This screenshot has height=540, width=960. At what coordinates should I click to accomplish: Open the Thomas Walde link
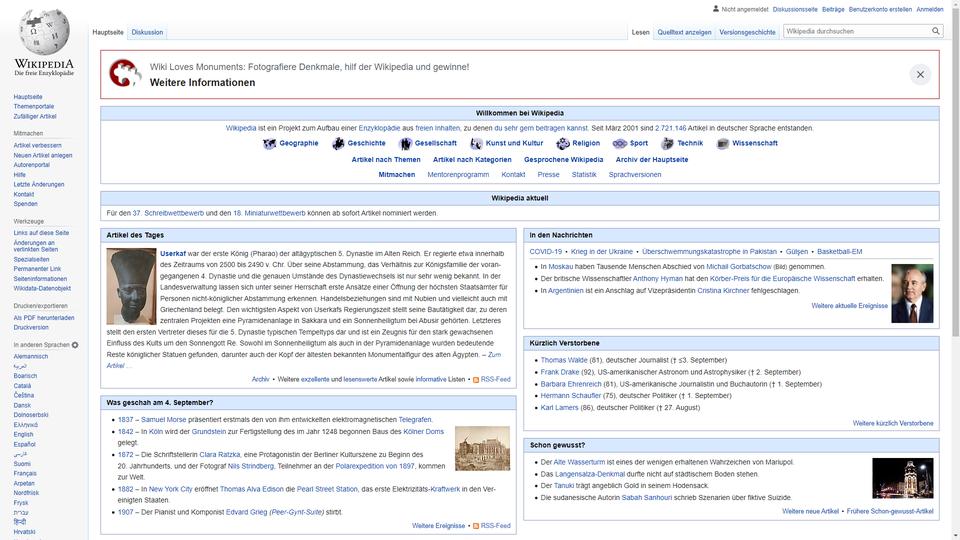564,361
